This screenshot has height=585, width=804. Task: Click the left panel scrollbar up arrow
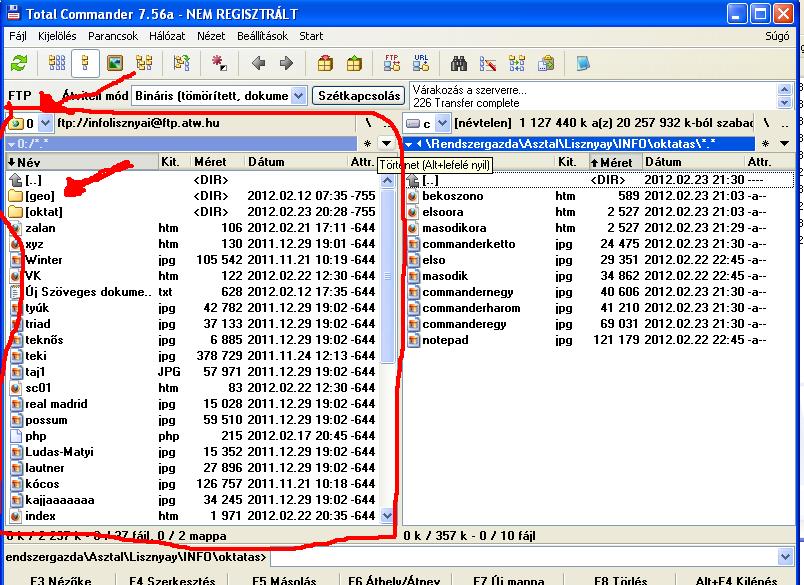pyautogui.click(x=387, y=180)
